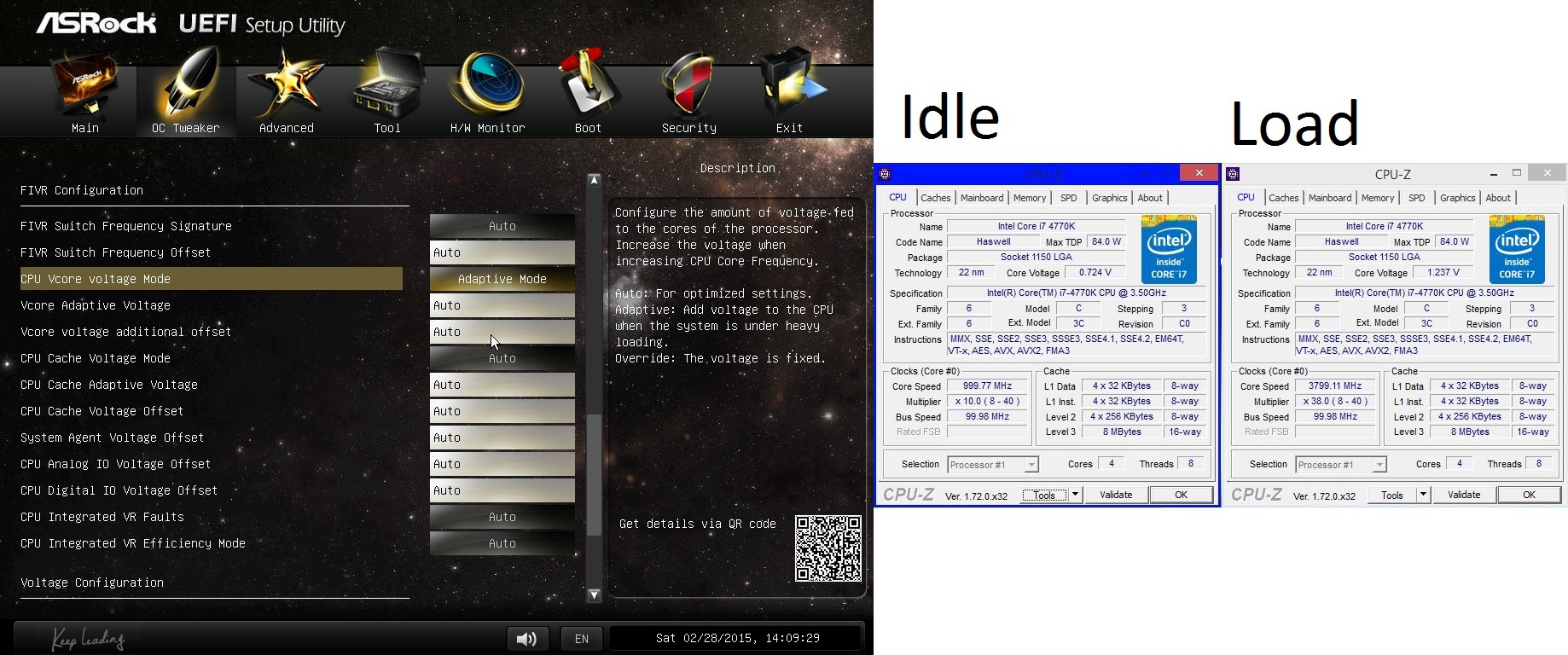Click OK button in Load CPU-Z
This screenshot has height=655, width=1568.
1530,495
